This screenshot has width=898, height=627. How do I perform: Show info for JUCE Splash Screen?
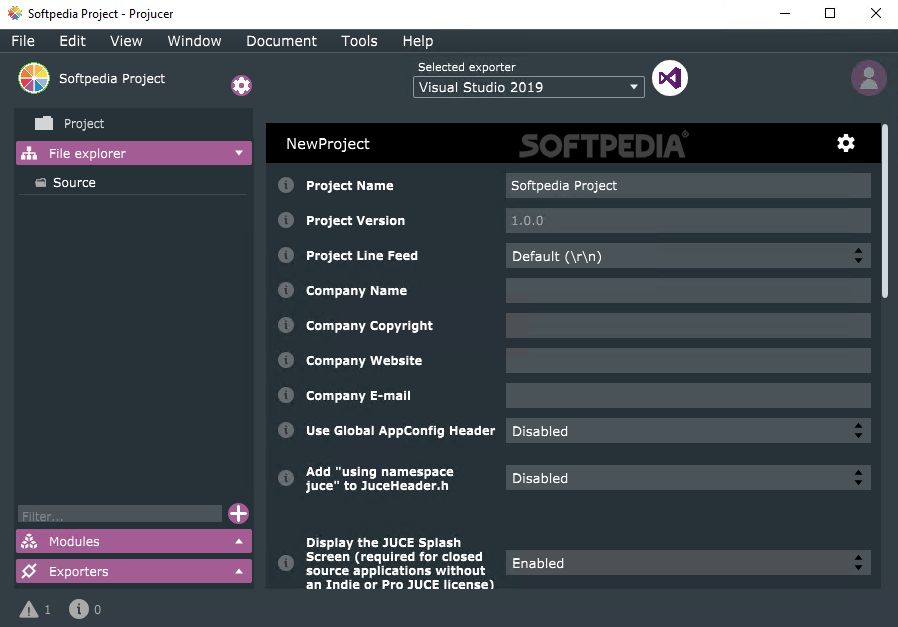pos(286,563)
